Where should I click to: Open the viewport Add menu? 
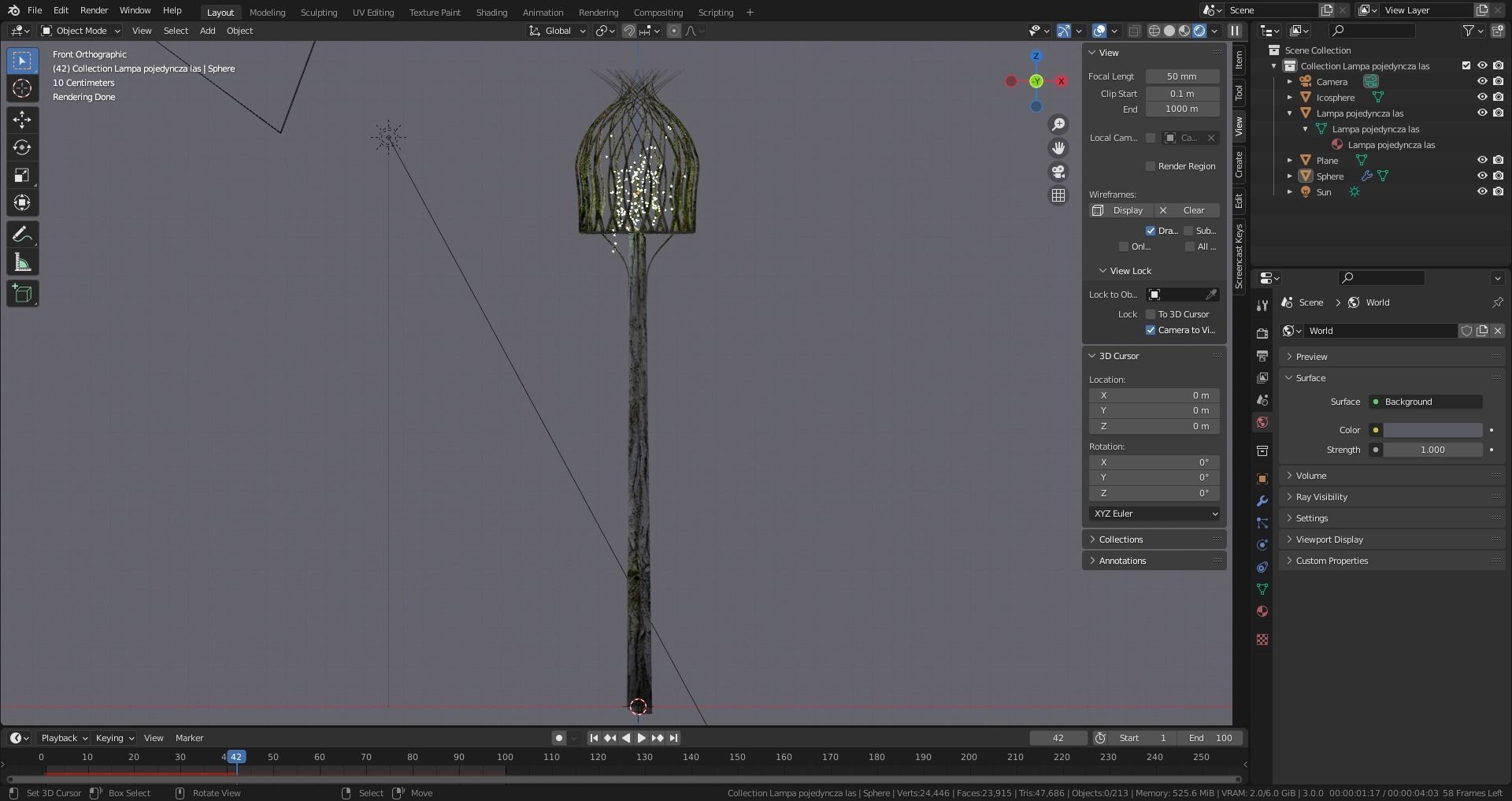(x=207, y=31)
